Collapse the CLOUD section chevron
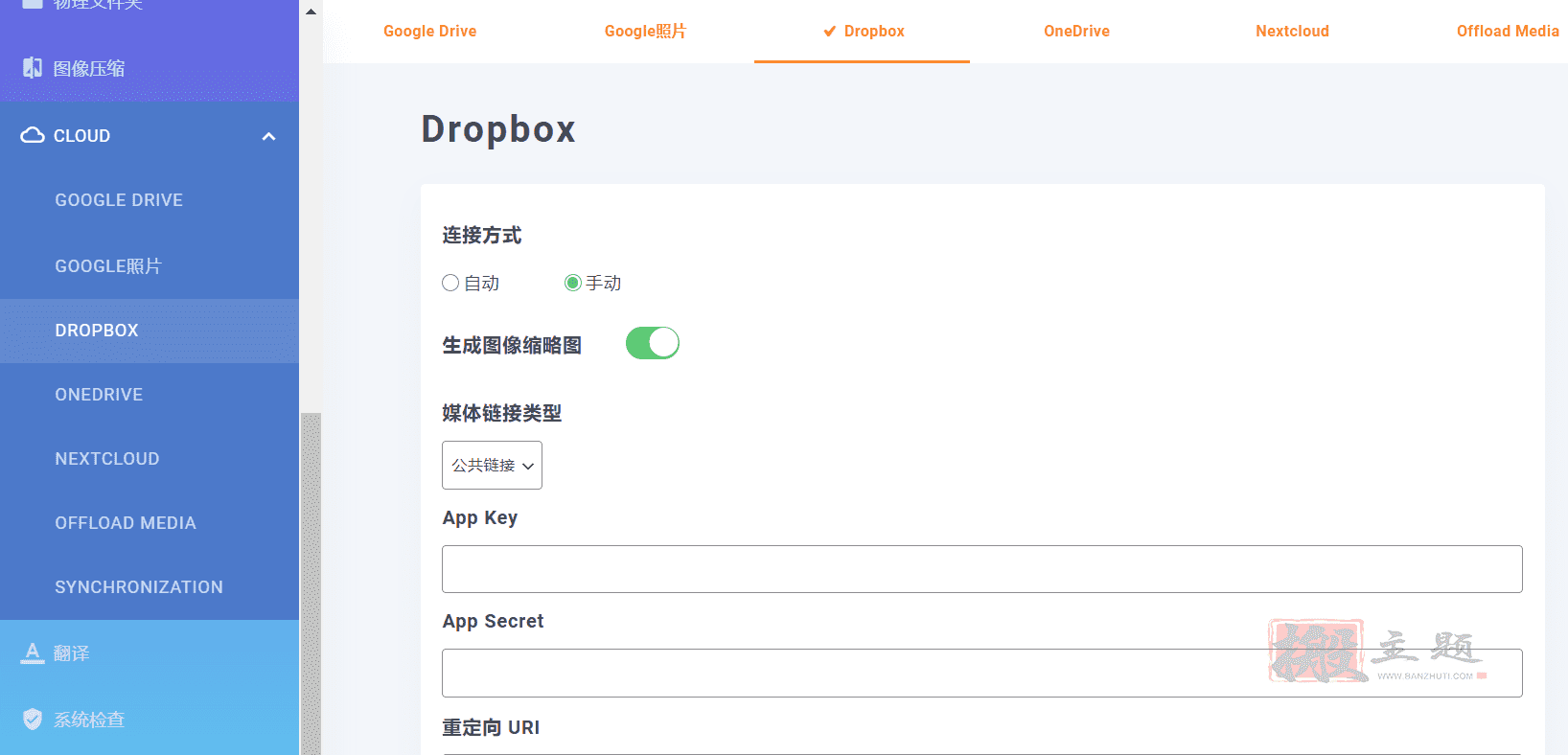The height and width of the screenshot is (755, 1568). (x=268, y=136)
